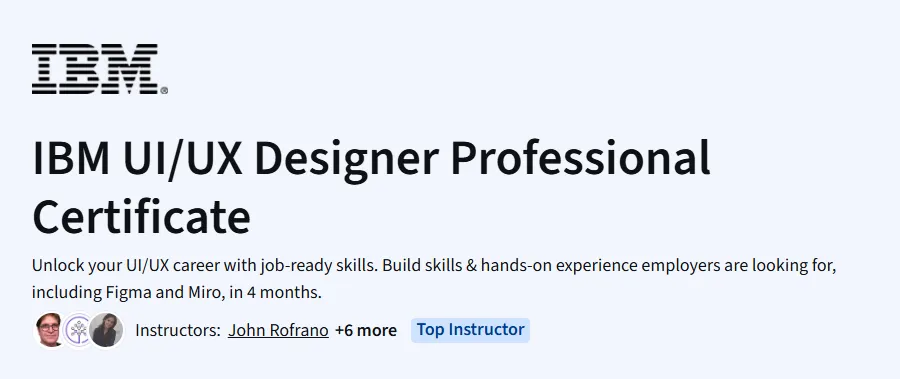Open the dark-haired woman instructor avatar
The width and height of the screenshot is (900, 379).
tap(106, 330)
